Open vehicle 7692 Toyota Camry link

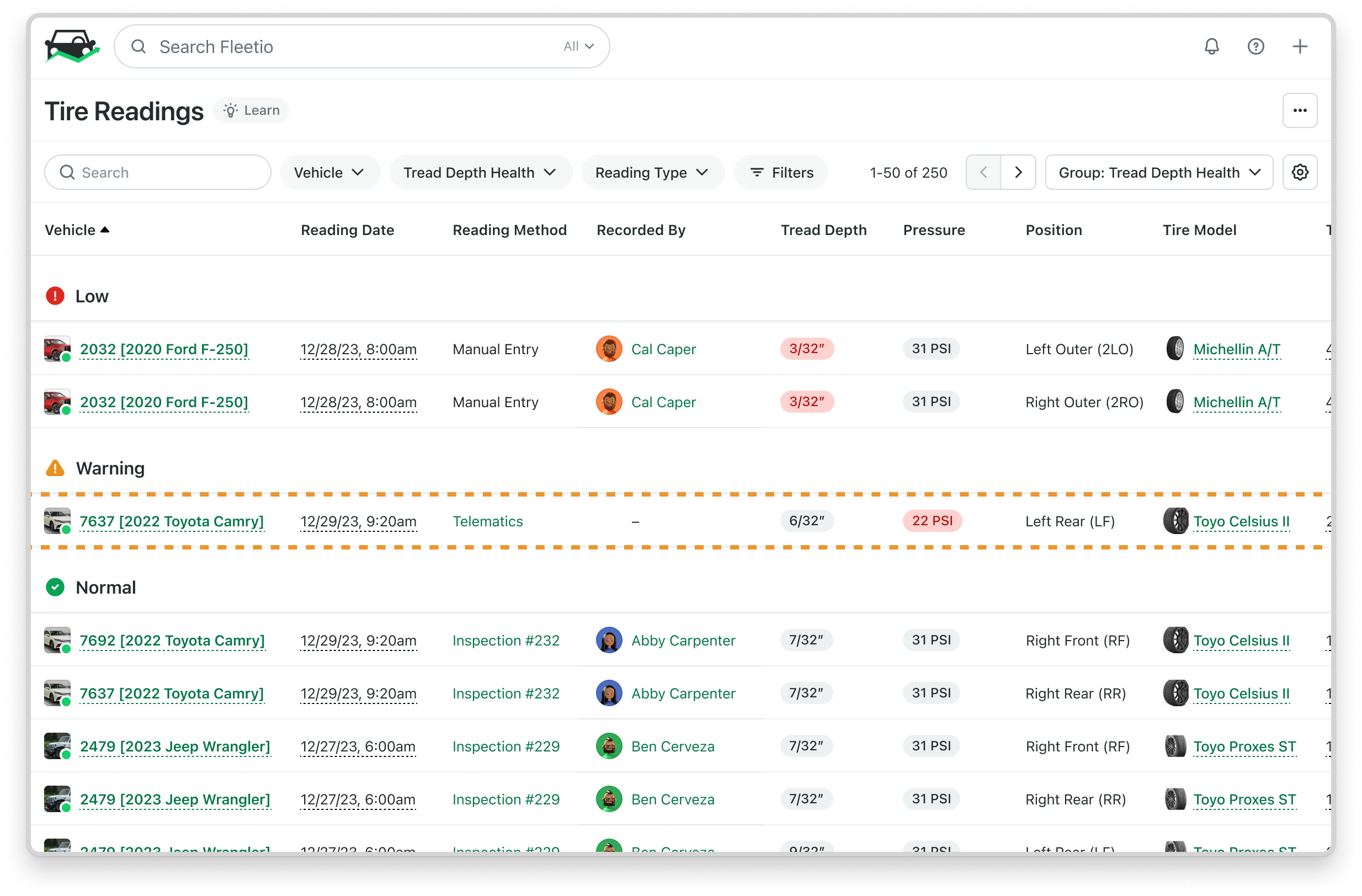point(172,640)
